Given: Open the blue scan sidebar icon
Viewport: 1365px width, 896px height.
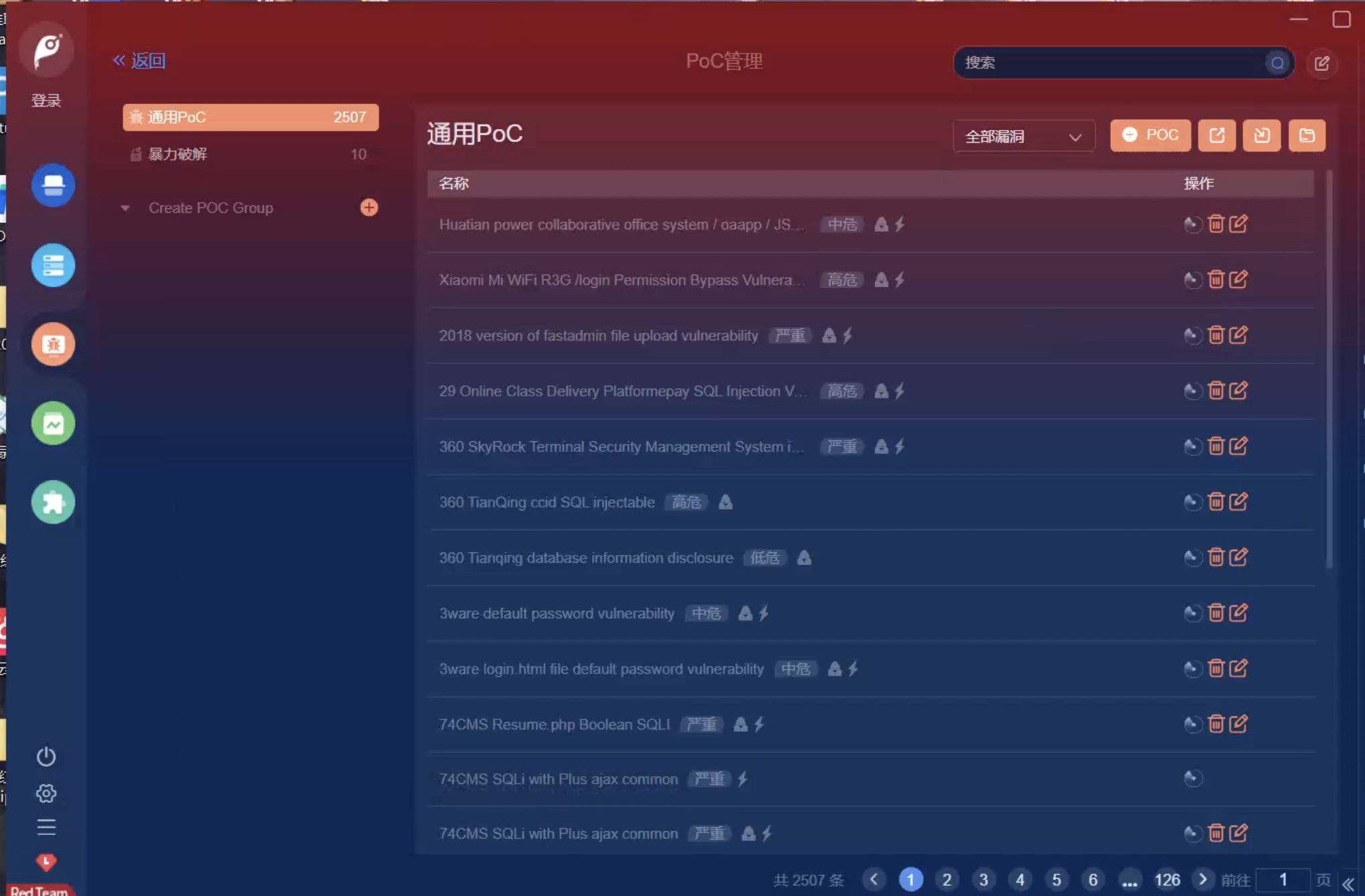Looking at the screenshot, I should 53,185.
